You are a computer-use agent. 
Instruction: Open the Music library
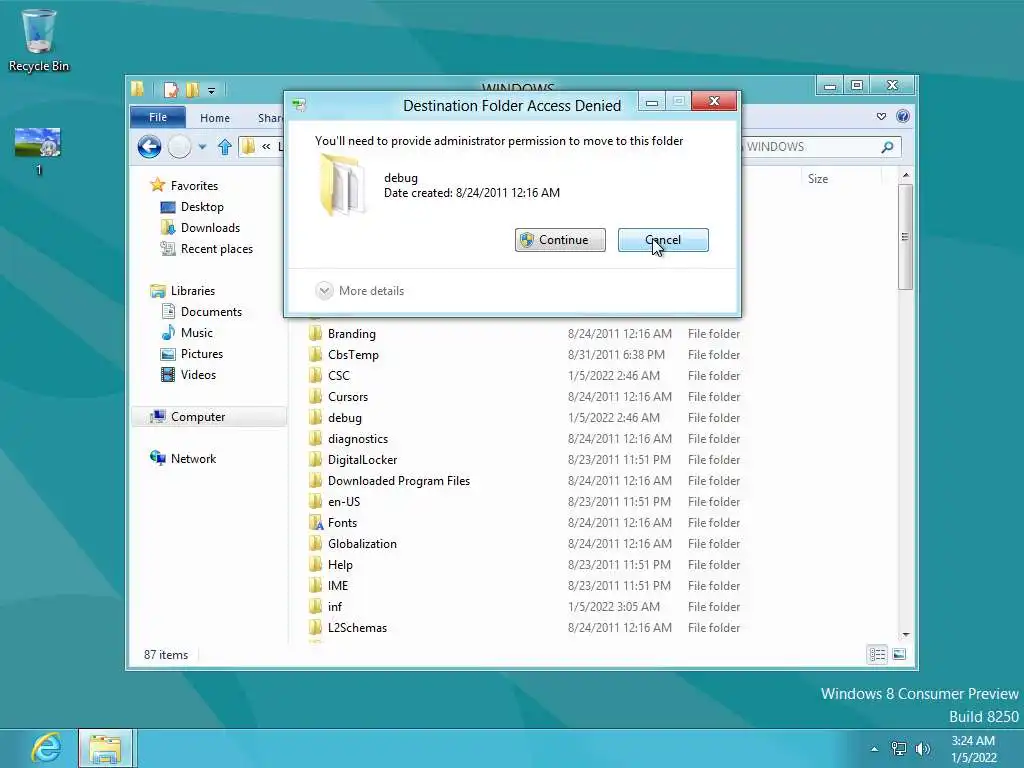[x=197, y=332]
